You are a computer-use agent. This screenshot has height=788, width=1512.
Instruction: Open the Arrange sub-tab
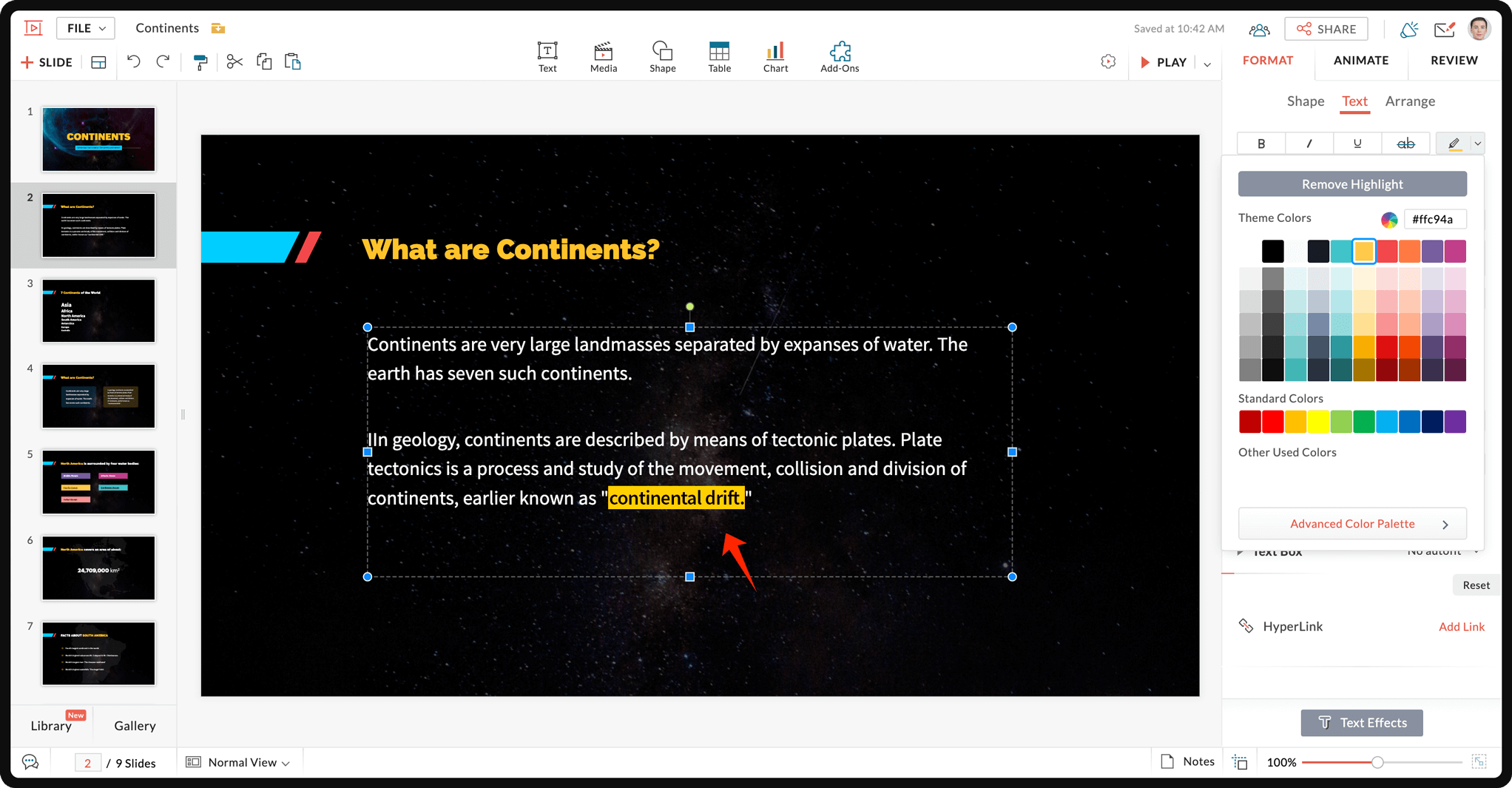coord(1410,101)
